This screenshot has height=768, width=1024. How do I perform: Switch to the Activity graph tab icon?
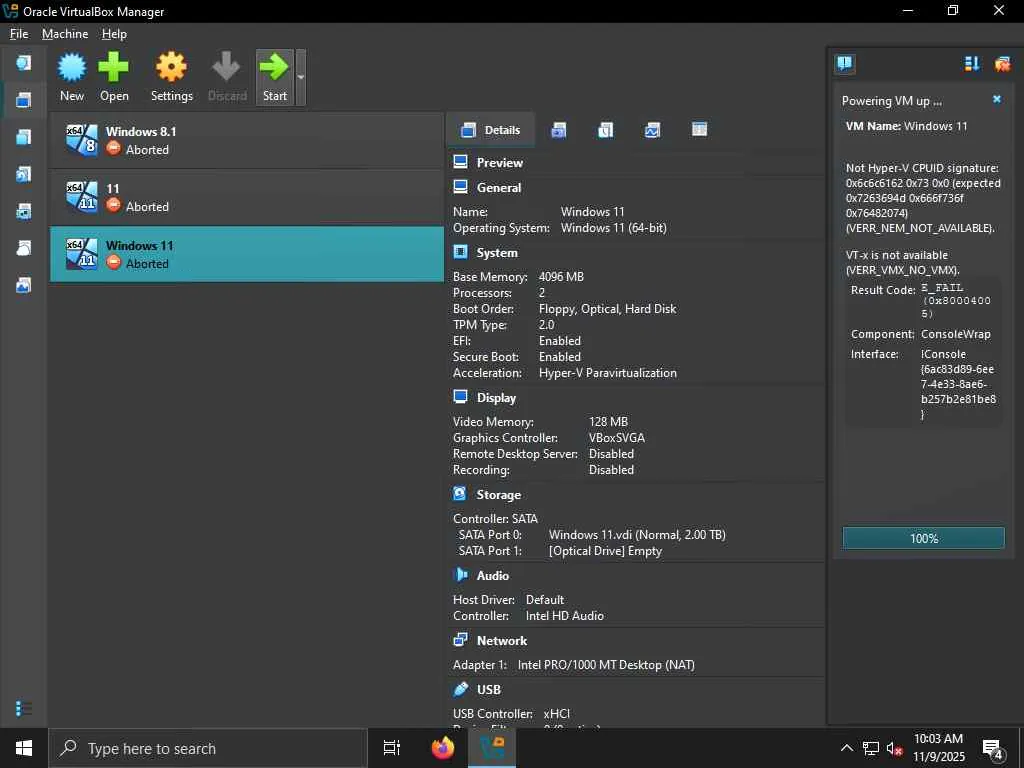652,130
